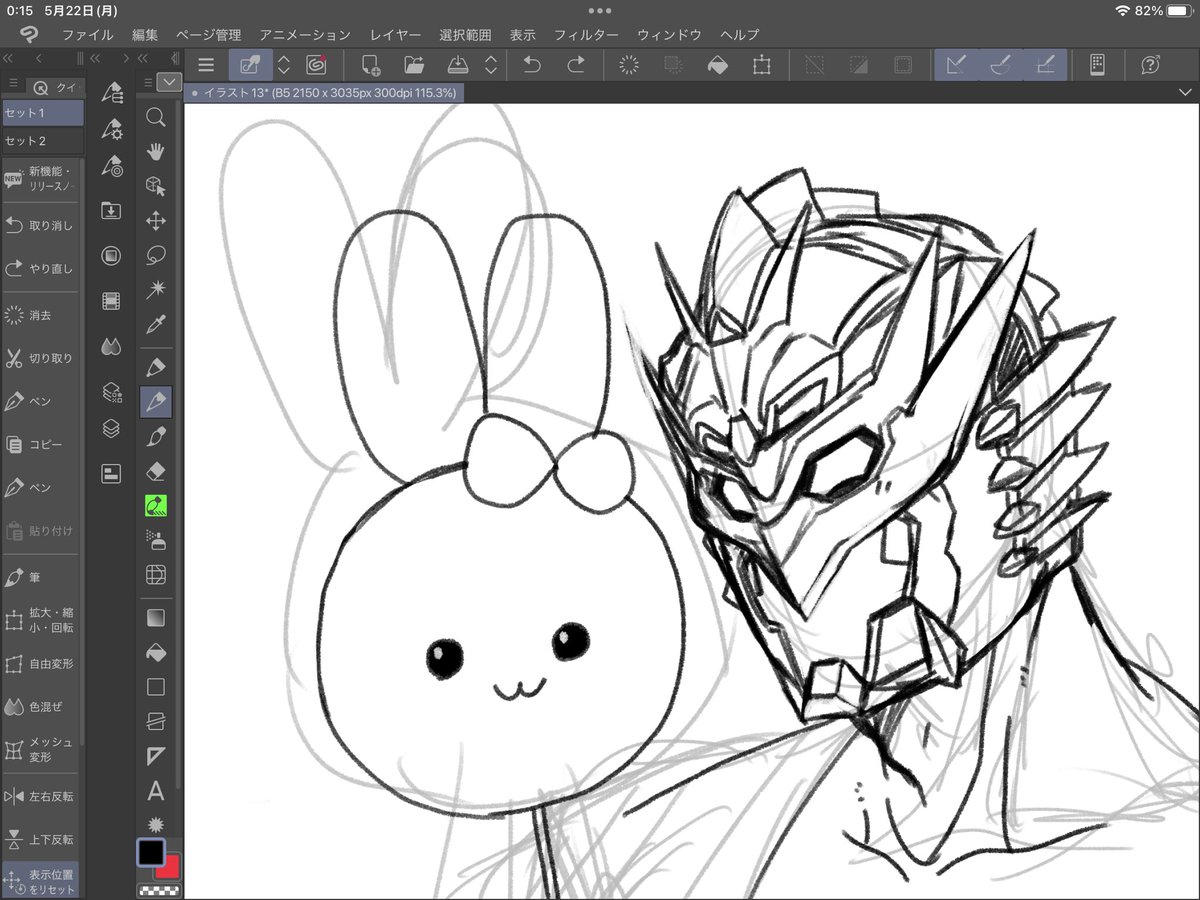Click the やり直し quick access button
Viewport: 1200px width, 900px height.
pos(40,269)
